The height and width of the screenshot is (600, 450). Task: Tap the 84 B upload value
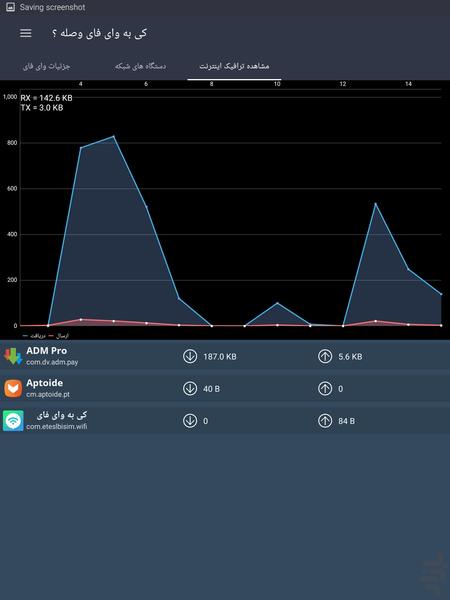point(346,421)
